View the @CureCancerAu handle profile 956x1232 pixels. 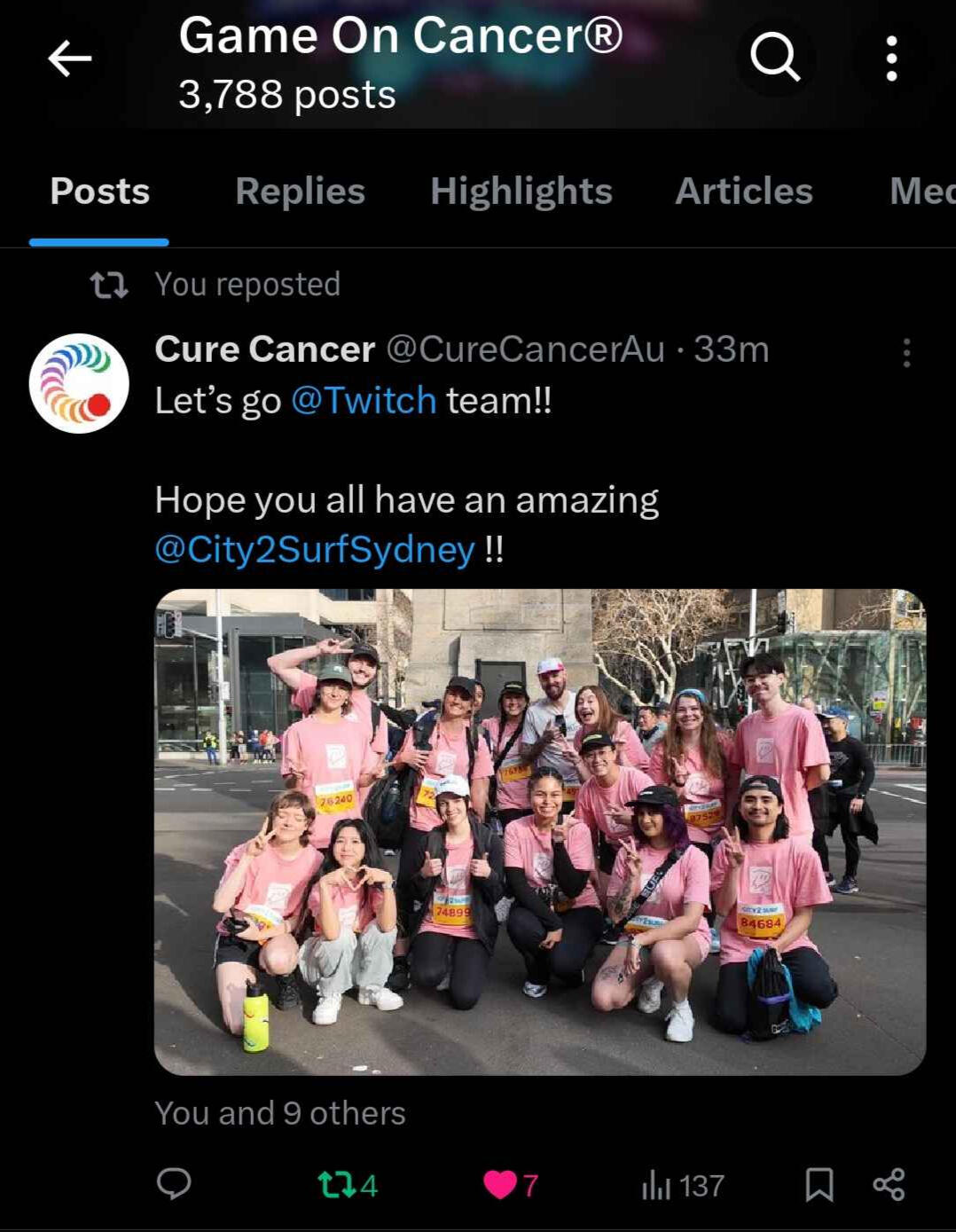(x=525, y=349)
